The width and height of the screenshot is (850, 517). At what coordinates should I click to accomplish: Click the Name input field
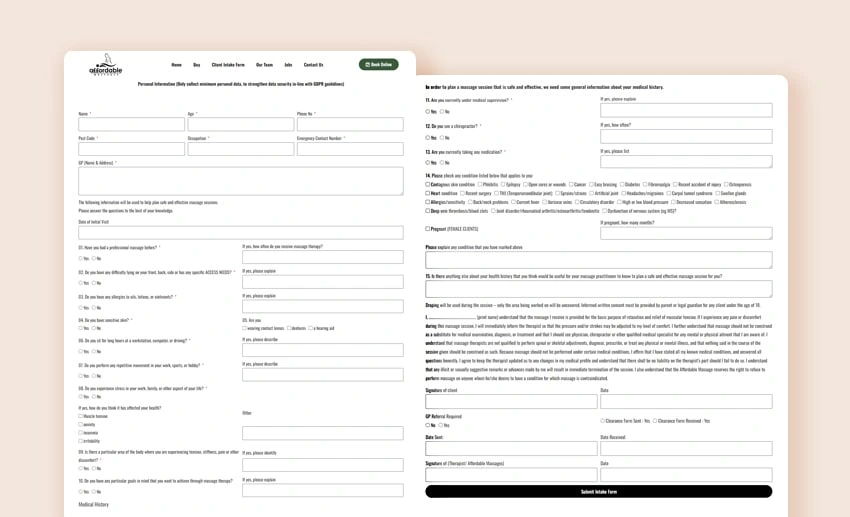[x=132, y=124]
